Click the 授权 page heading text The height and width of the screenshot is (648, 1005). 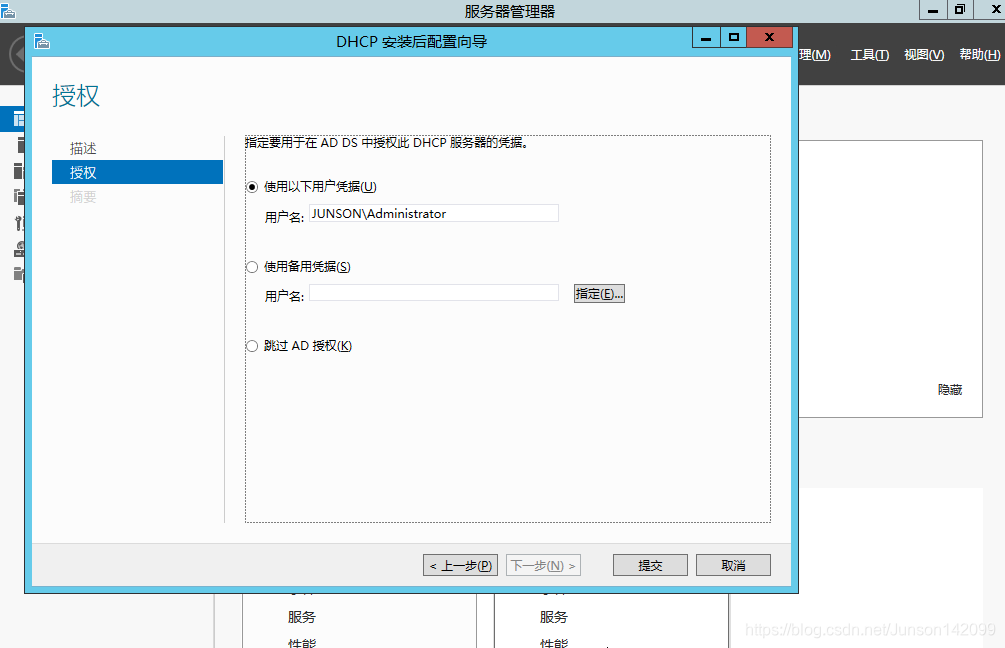click(x=76, y=96)
